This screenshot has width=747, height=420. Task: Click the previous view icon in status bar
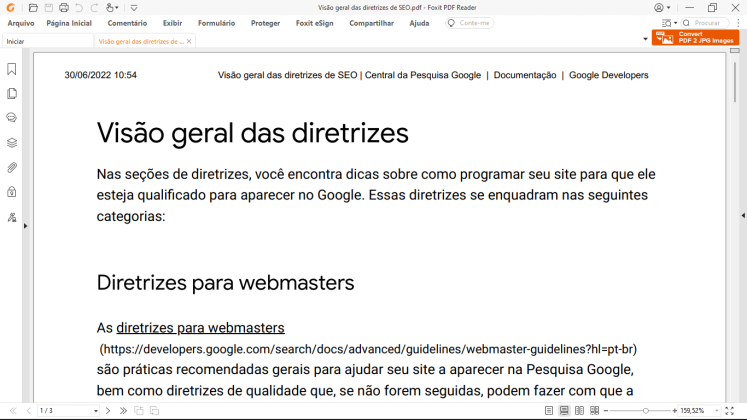tap(139, 410)
